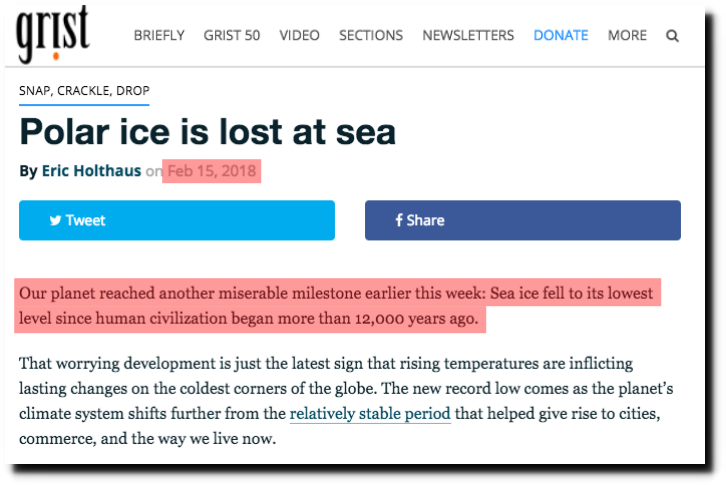Open author Eric Holthaus page

[91, 171]
